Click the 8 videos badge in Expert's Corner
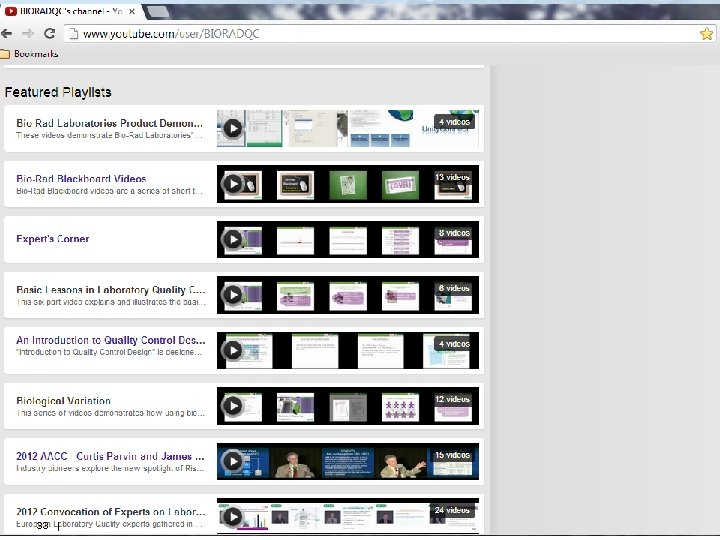 point(454,233)
